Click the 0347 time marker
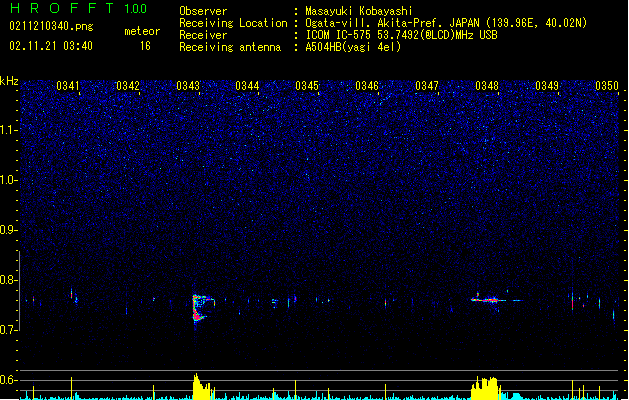This screenshot has width=629, height=400. click(x=427, y=86)
